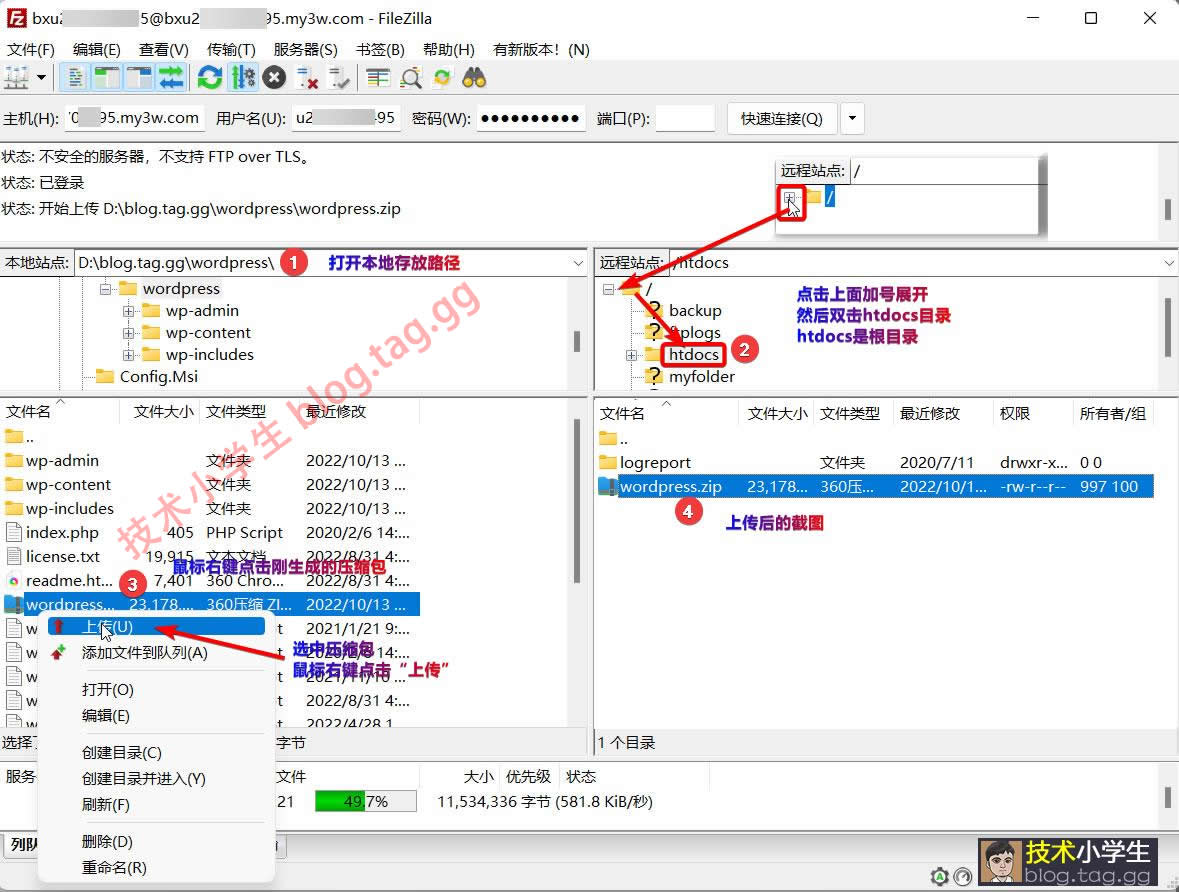Viewport: 1179px width, 892px height.
Task: Select 上传(U) from the context menu
Action: click(107, 626)
